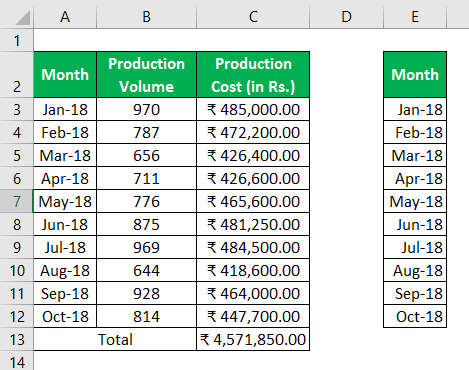Select row 7 header
This screenshot has width=469, height=370.
tap(17, 201)
